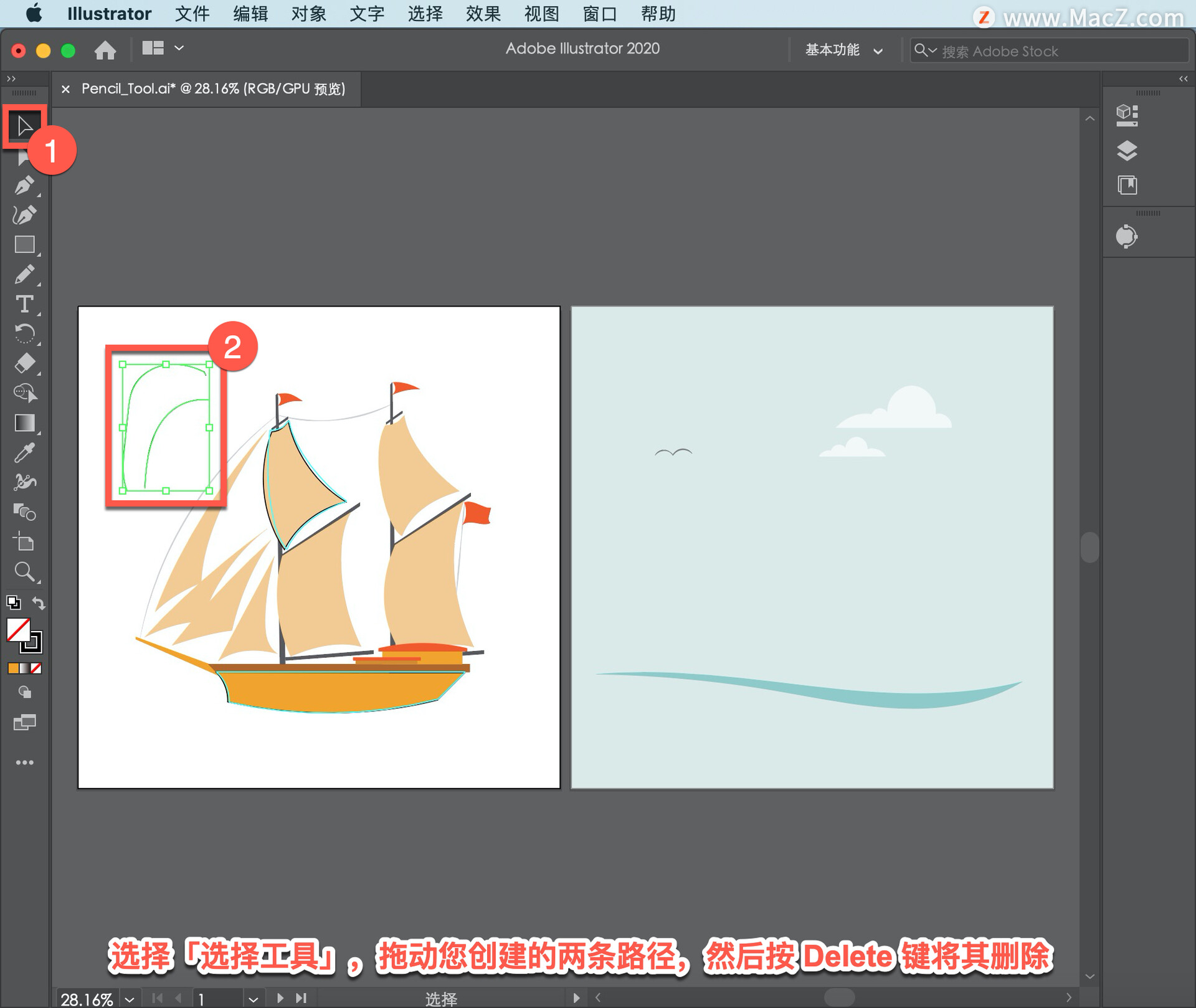Open Arrange Documents layout icon
1196x1008 pixels.
[x=153, y=48]
